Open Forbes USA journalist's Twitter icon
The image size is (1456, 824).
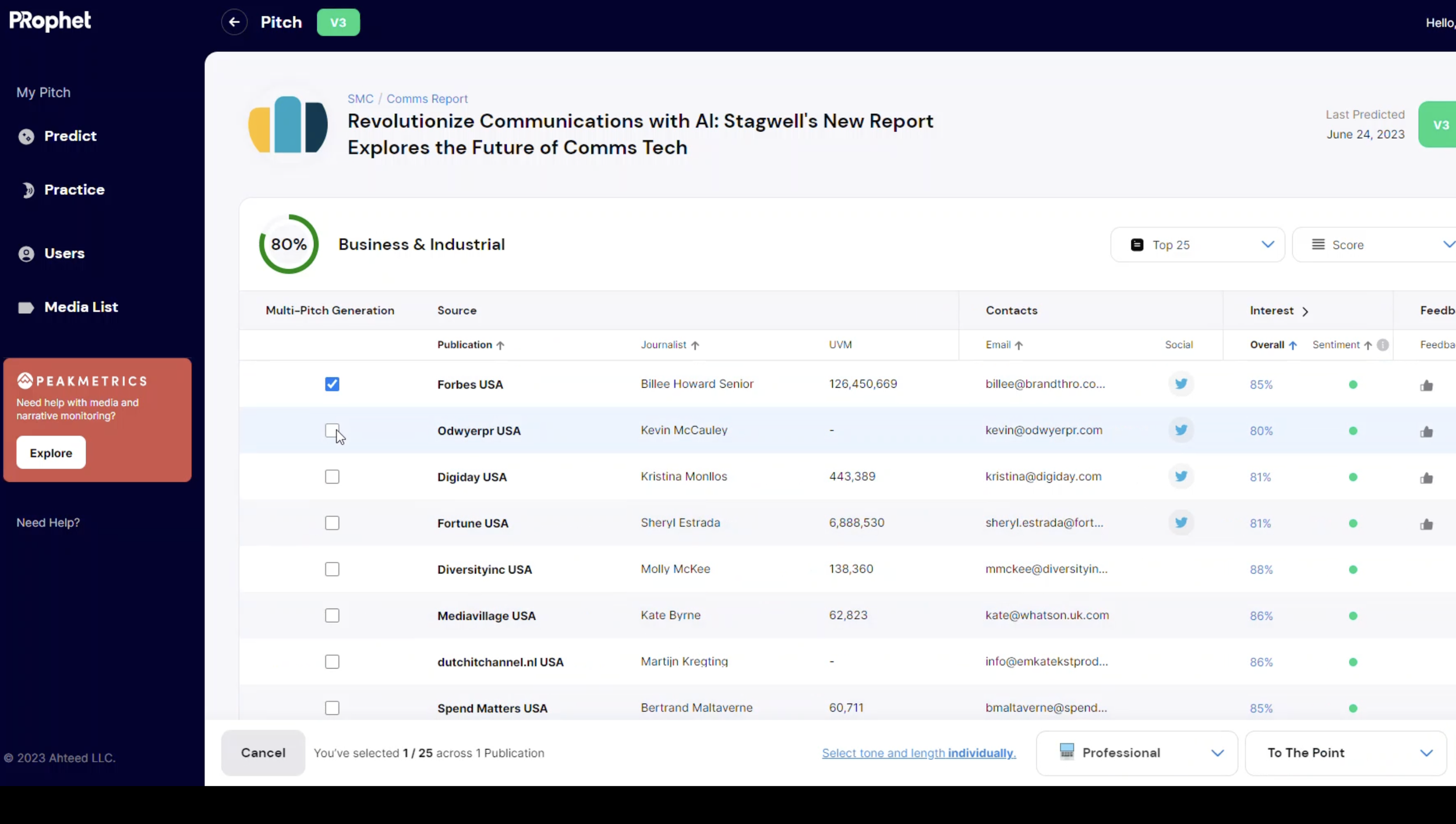(1181, 384)
